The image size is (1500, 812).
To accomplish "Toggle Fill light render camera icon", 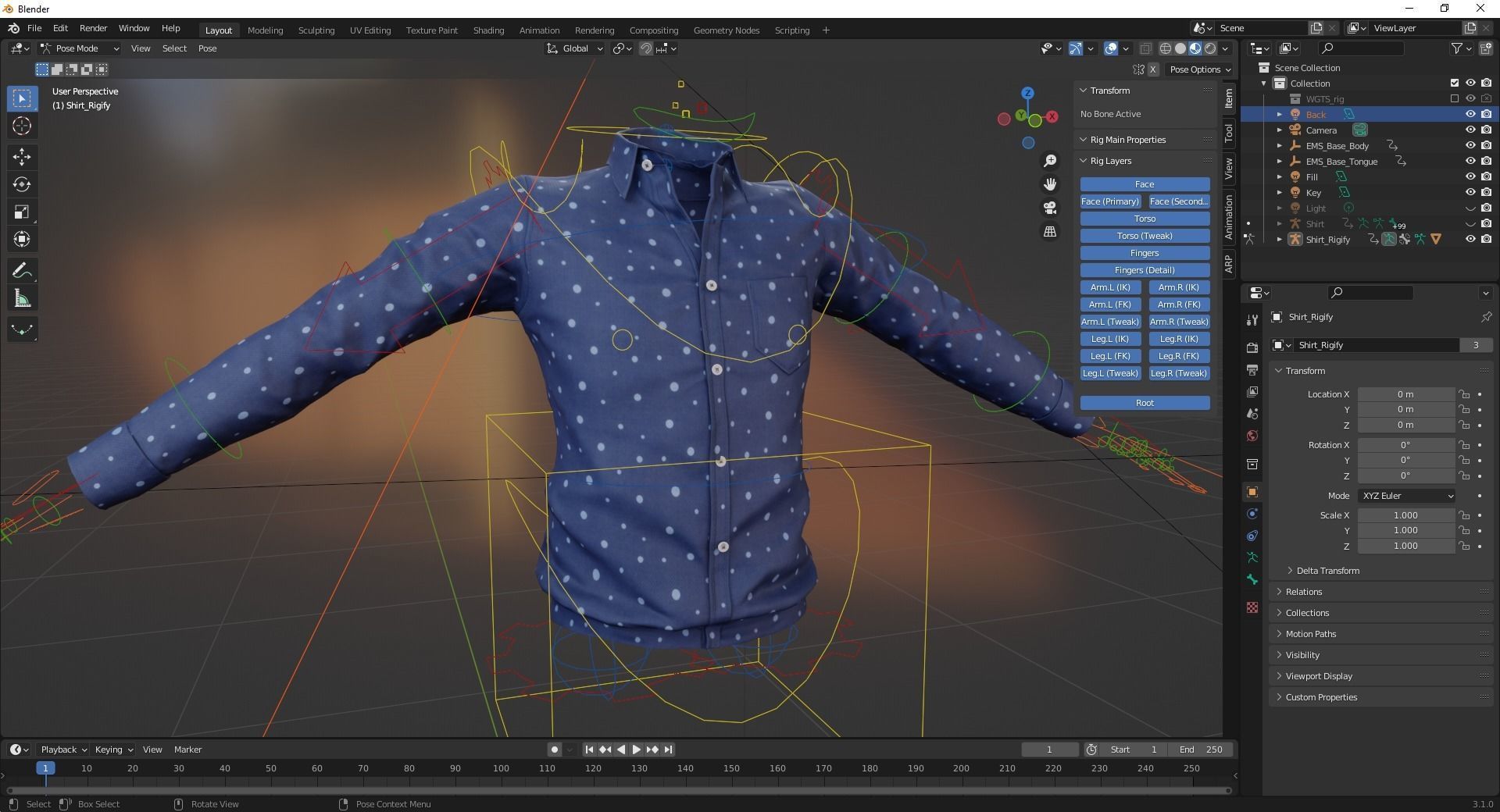I will click(1486, 176).
